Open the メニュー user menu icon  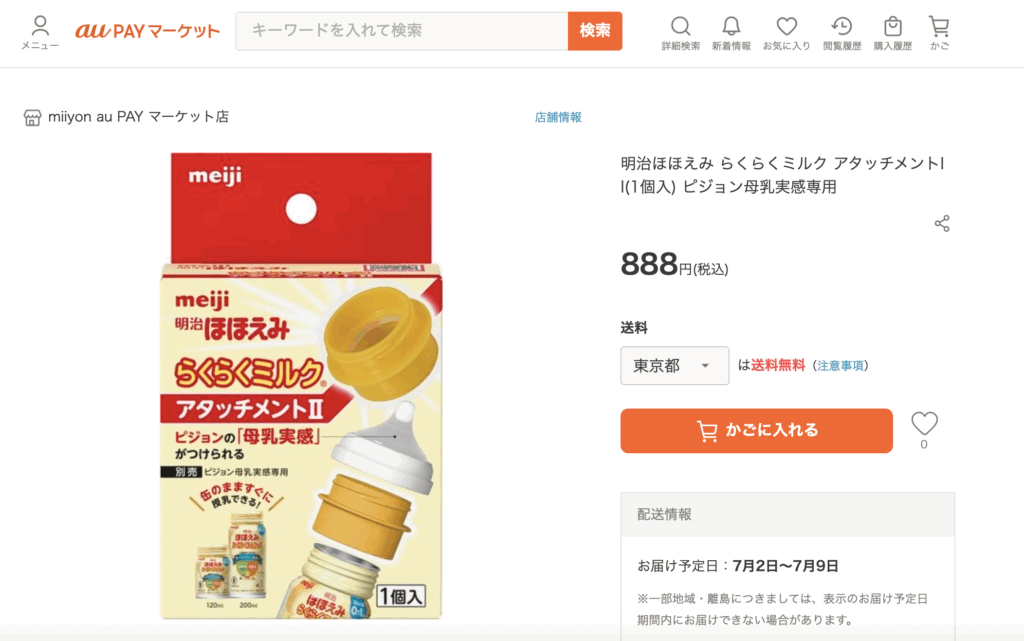coord(40,32)
